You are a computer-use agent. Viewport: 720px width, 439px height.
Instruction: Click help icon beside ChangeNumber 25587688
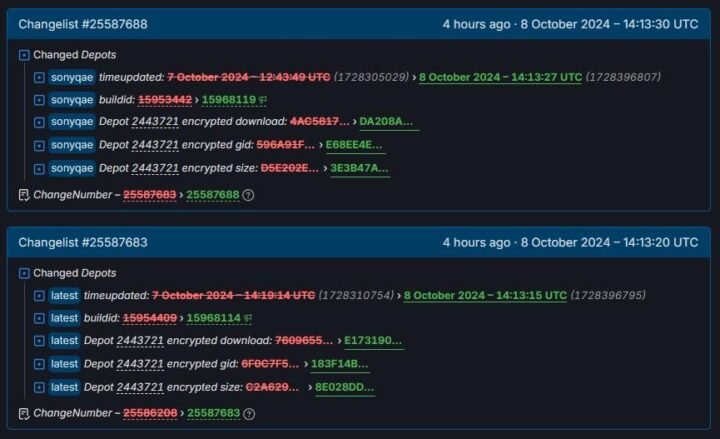(x=248, y=195)
